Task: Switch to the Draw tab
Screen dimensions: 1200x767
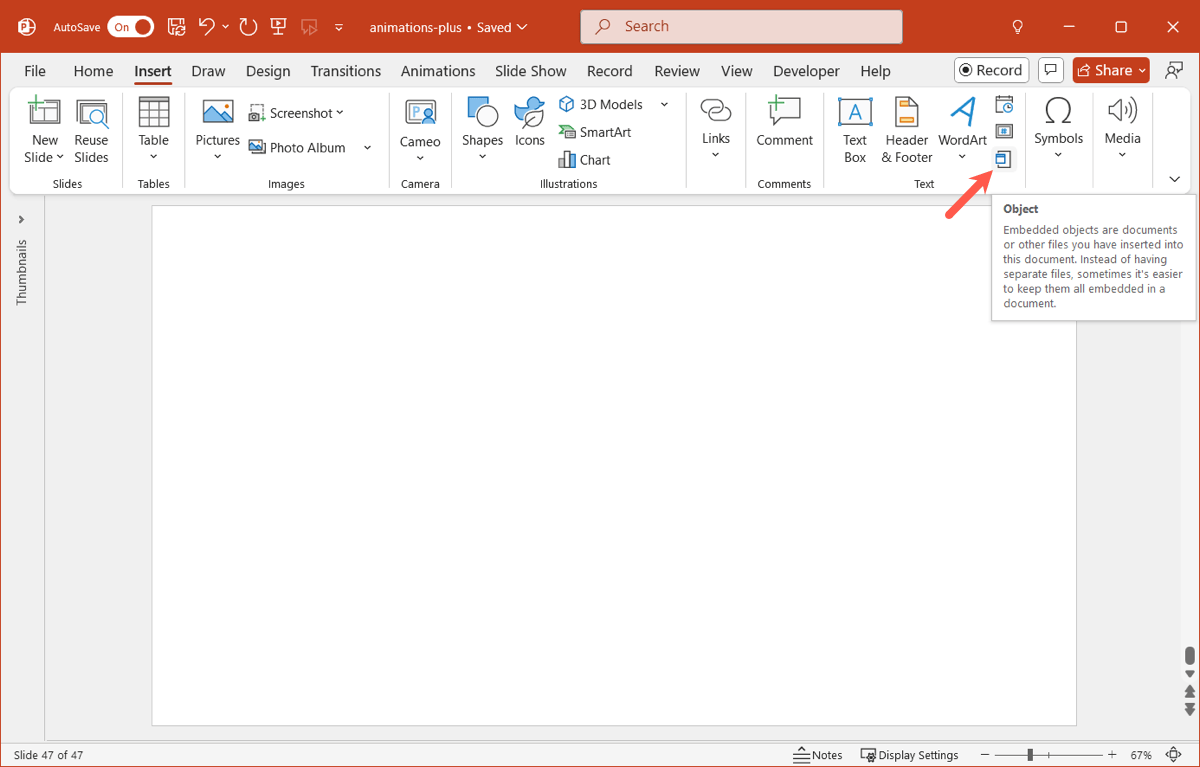Action: (208, 71)
